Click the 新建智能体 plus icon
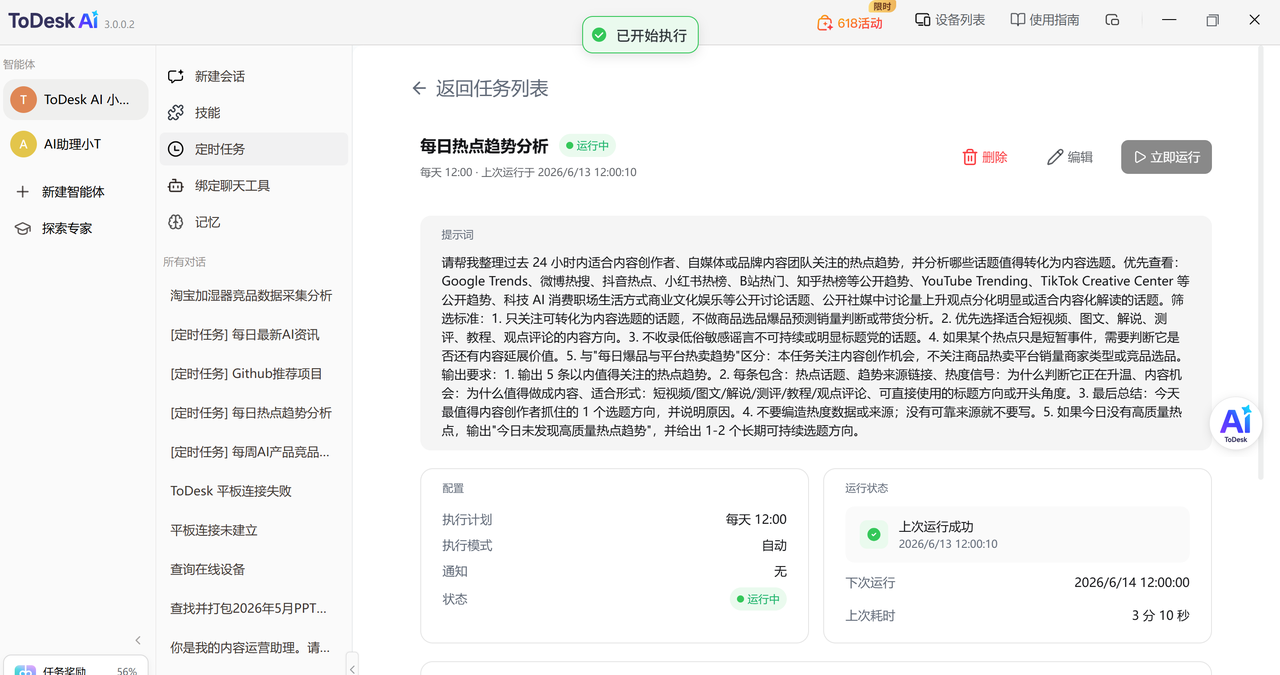 (x=23, y=192)
